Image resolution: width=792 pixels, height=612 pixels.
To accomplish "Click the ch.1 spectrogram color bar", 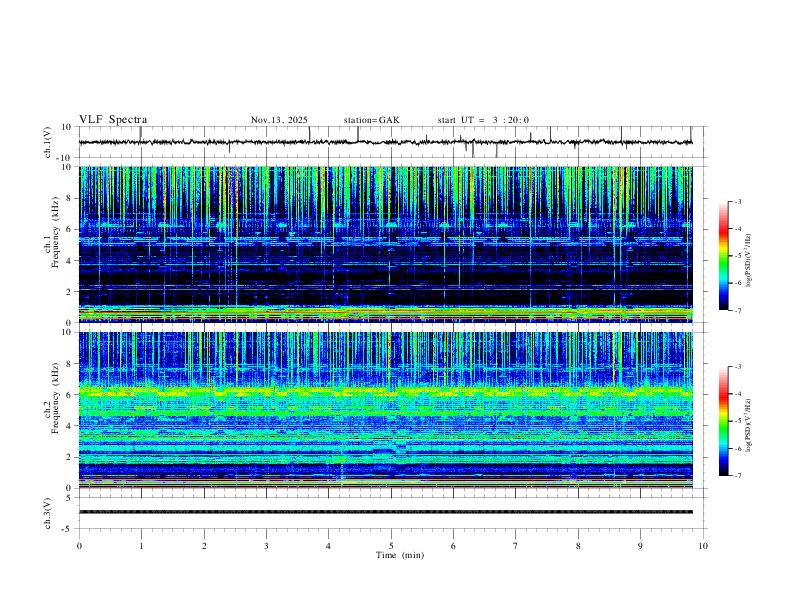I will pyautogui.click(x=723, y=256).
